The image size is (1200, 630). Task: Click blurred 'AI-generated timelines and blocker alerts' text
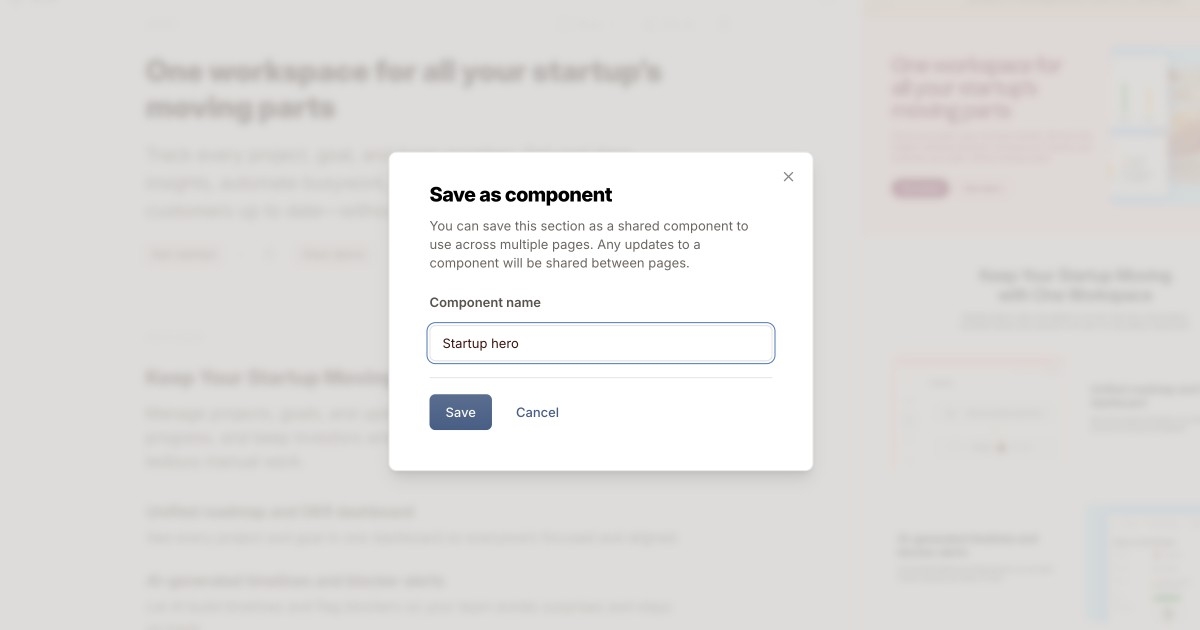point(295,580)
